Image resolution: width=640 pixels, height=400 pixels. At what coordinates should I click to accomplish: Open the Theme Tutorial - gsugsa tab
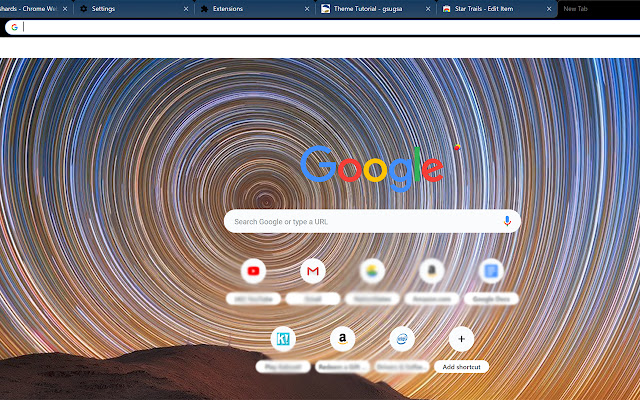376,9
